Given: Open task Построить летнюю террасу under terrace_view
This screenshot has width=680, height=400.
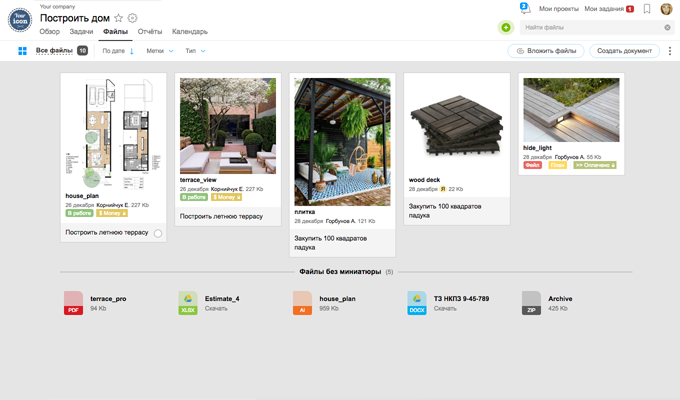Looking at the screenshot, I should click(x=221, y=216).
